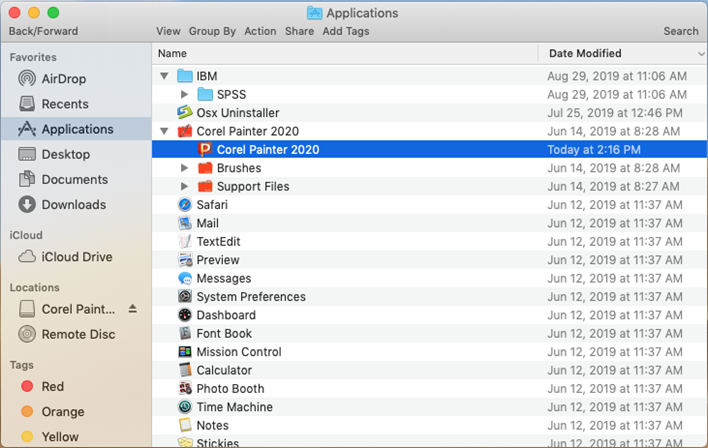Sort by the Date Modified column header
Viewport: 708px width, 448px height.
[584, 53]
